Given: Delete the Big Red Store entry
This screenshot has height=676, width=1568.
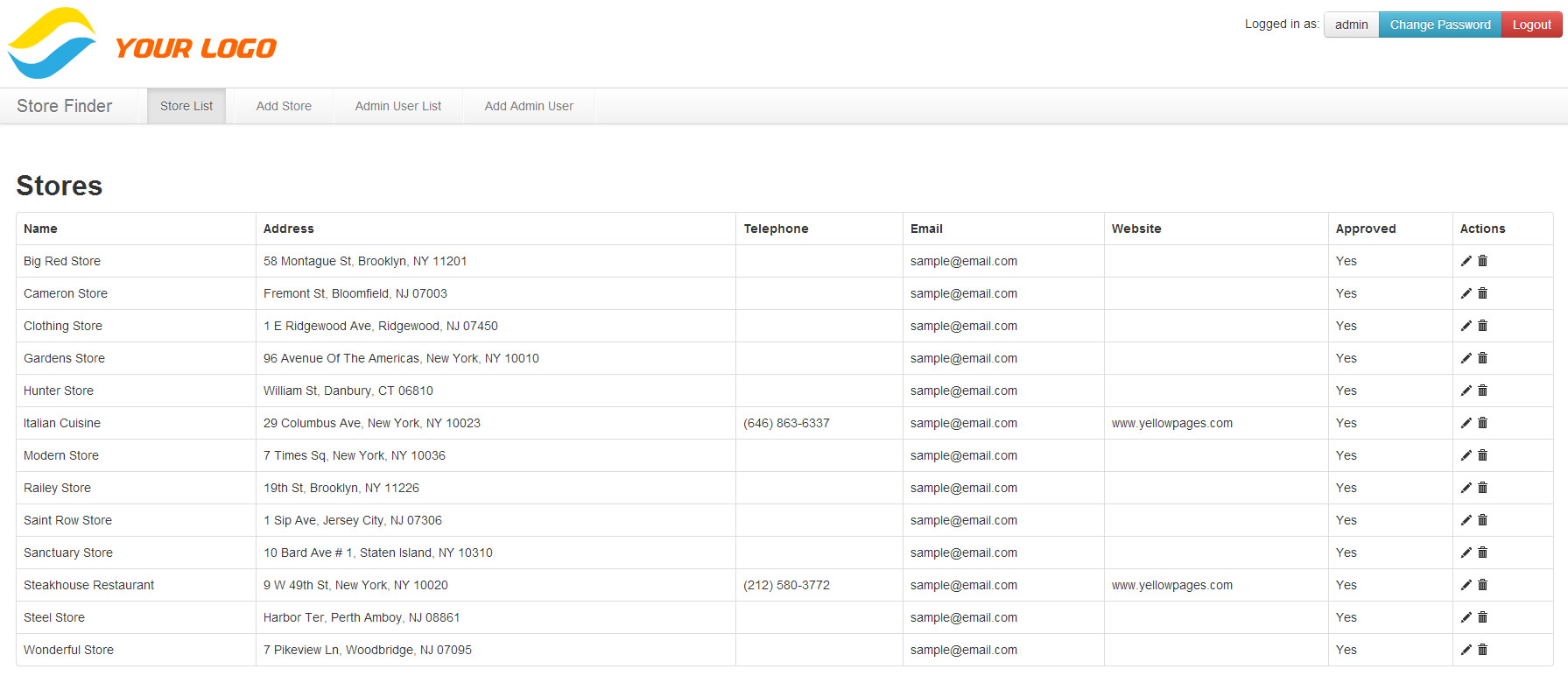Looking at the screenshot, I should click(1483, 261).
